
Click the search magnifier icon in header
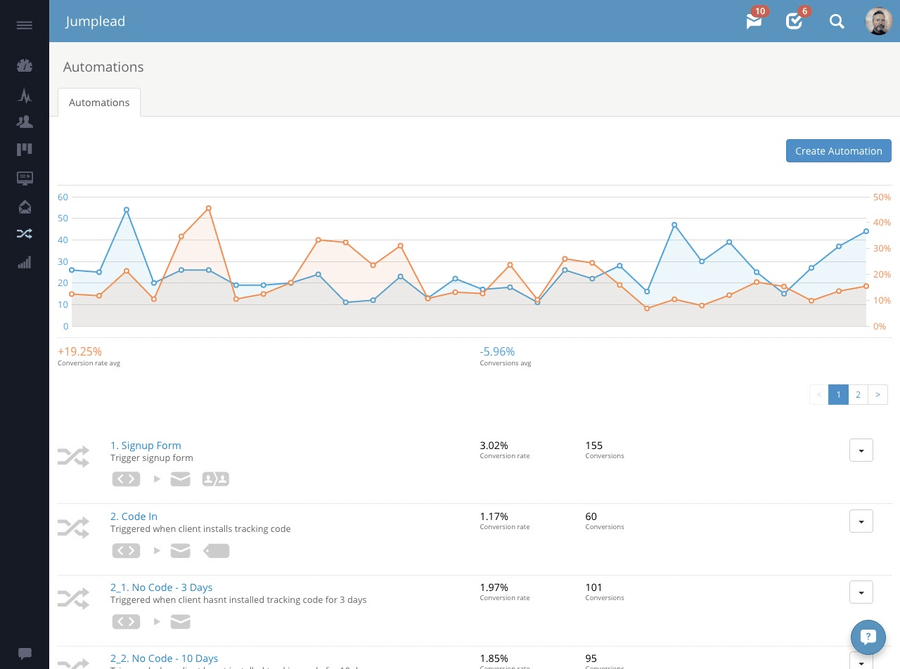click(x=837, y=21)
